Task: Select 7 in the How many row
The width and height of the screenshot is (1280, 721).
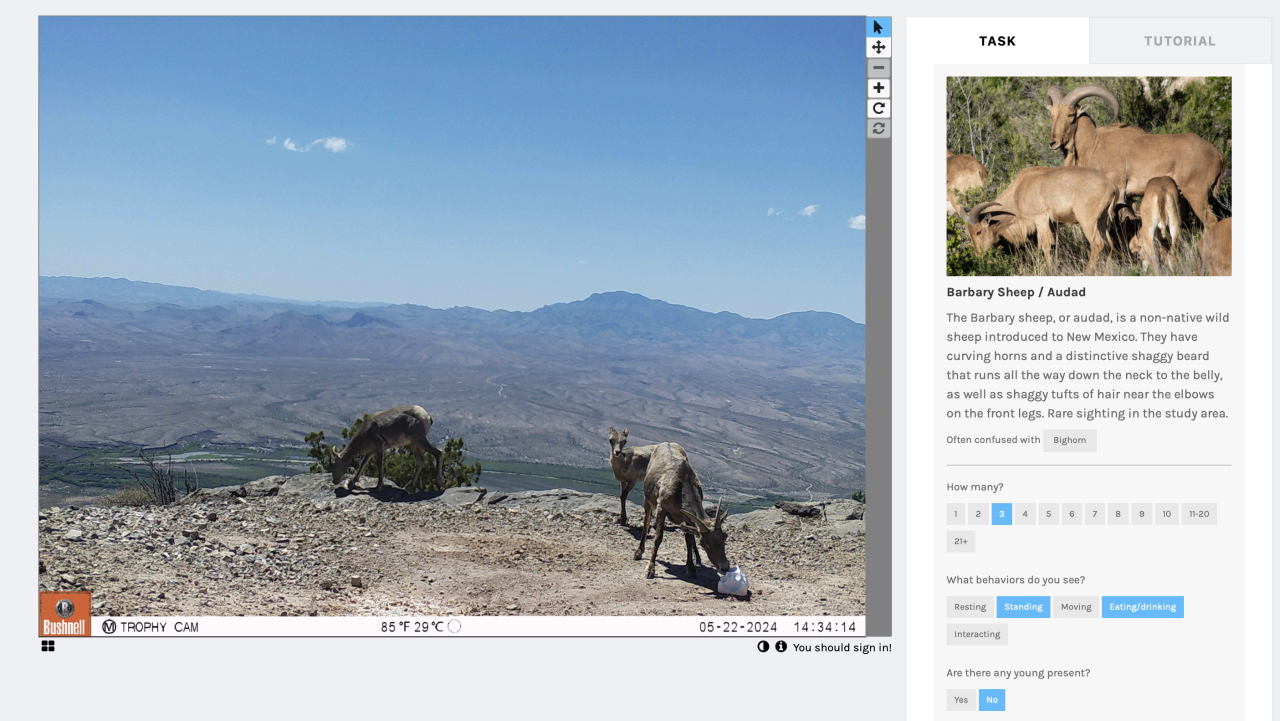Action: [1095, 514]
